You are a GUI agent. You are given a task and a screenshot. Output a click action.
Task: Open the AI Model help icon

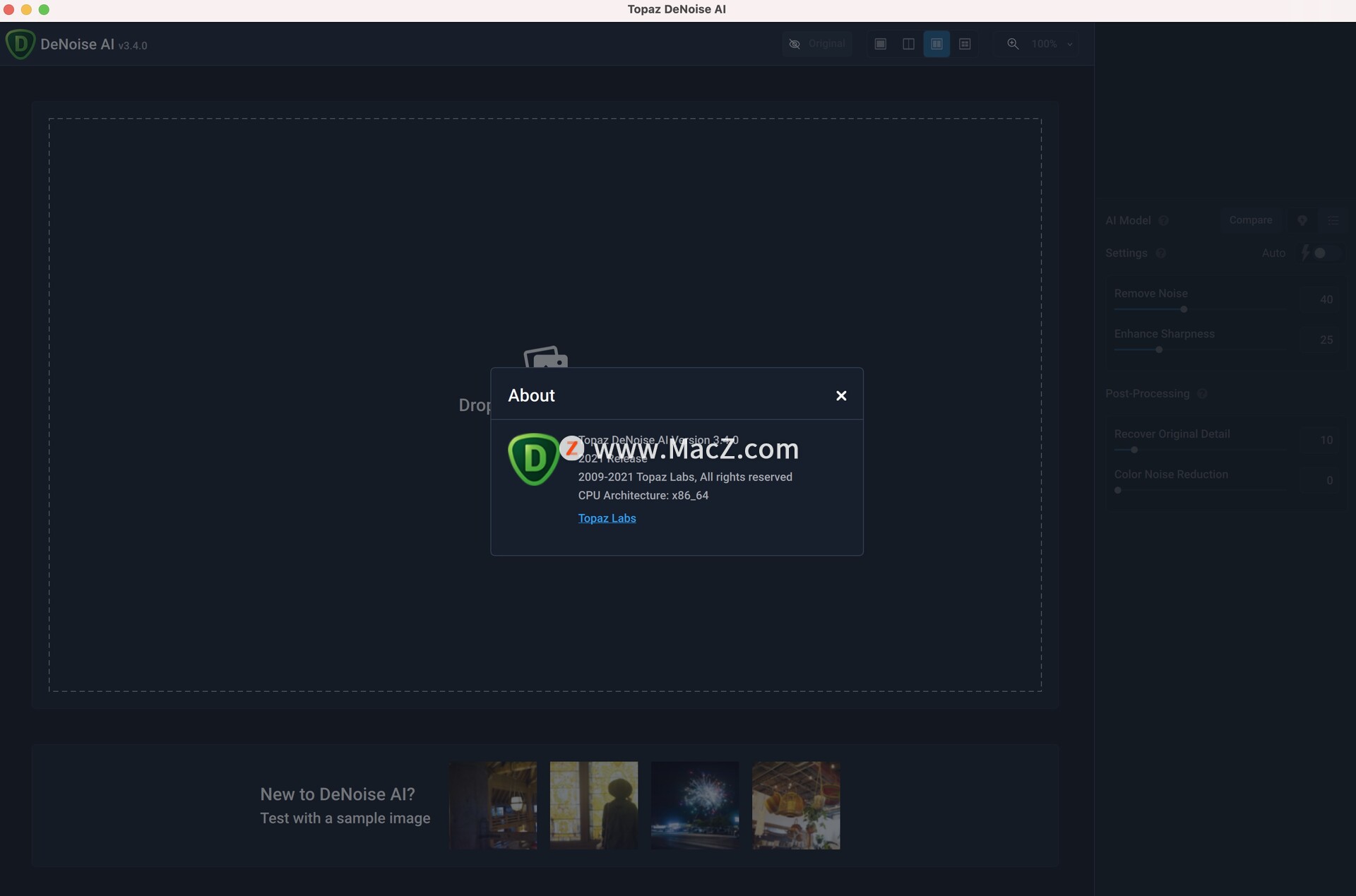pos(1163,220)
